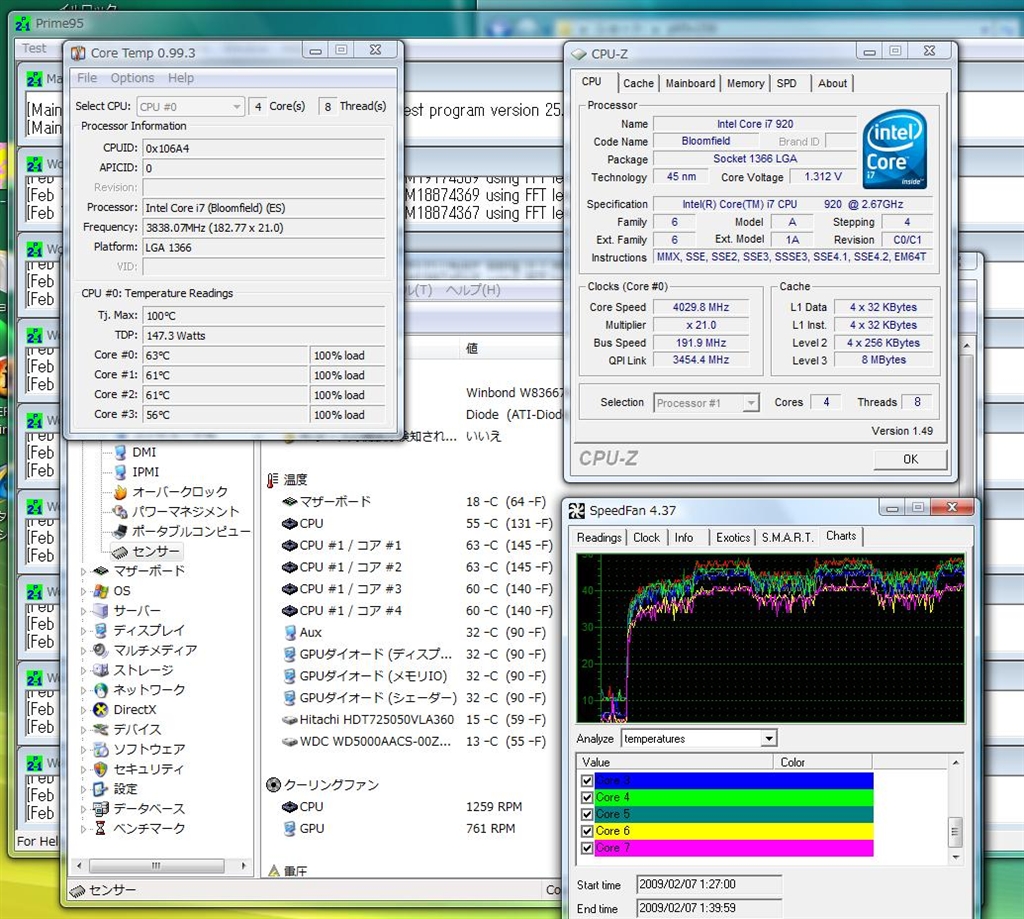
Task: Toggle the Core 6 chart checkbox
Action: tap(587, 831)
